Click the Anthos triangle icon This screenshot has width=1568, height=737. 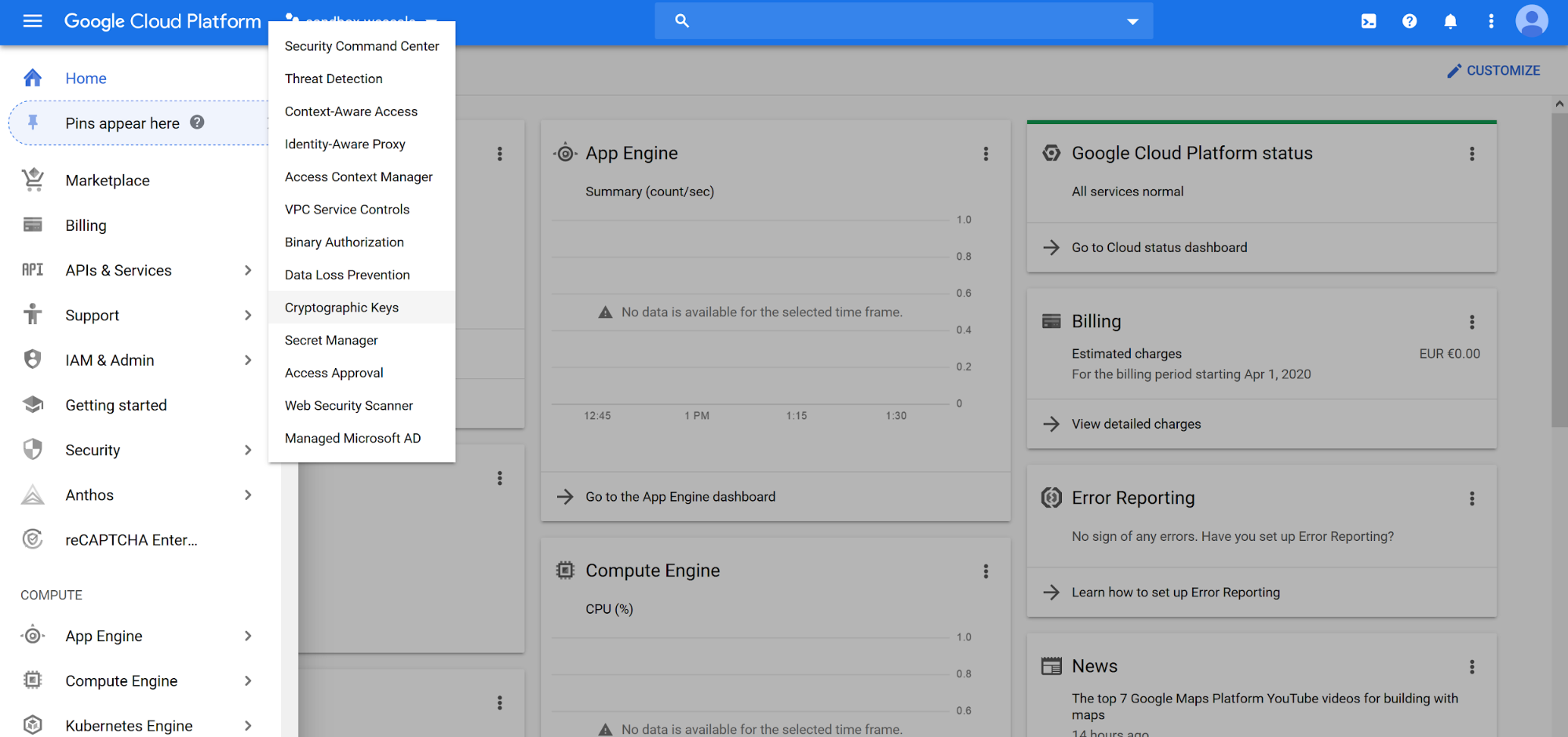pos(32,494)
